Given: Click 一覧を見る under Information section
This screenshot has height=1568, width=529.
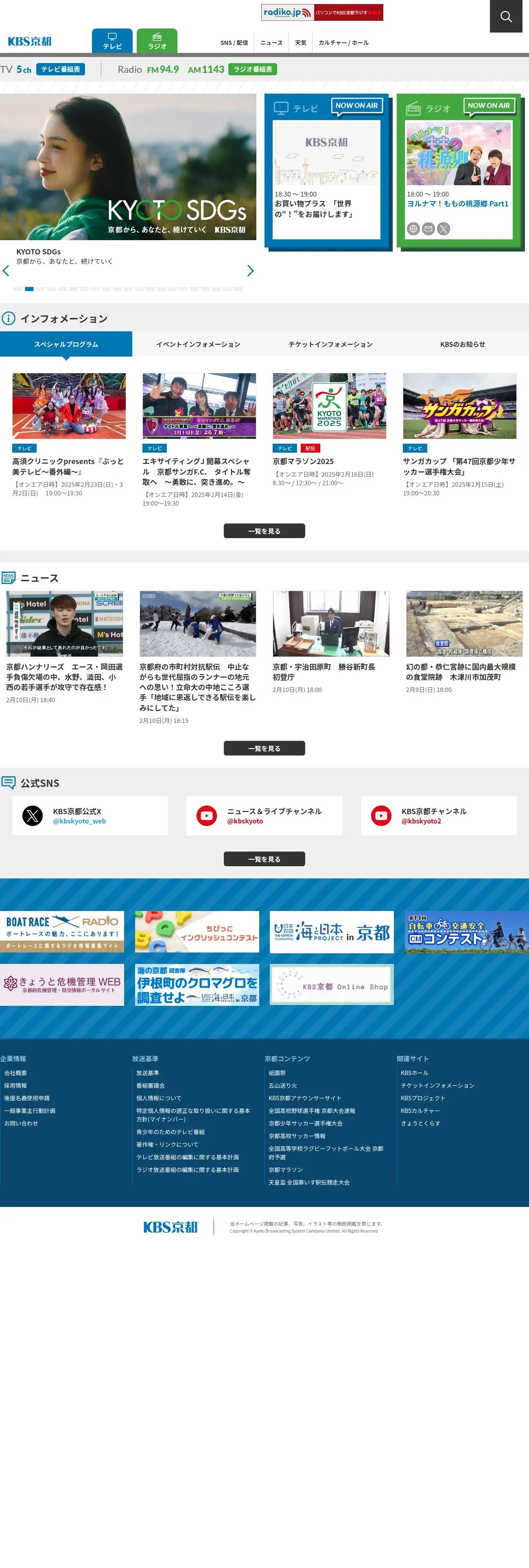Looking at the screenshot, I should (264, 531).
